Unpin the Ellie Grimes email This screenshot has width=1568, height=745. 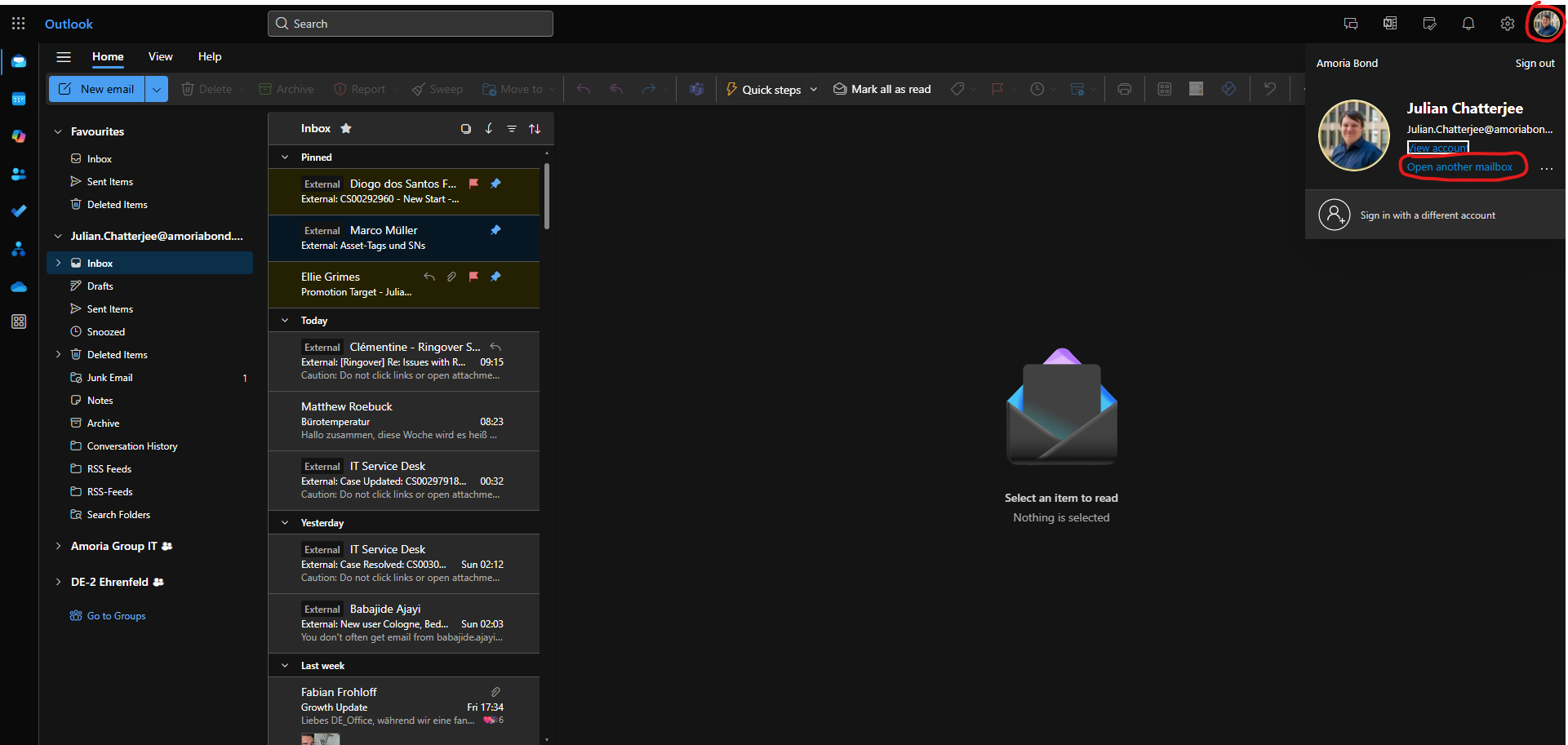495,277
